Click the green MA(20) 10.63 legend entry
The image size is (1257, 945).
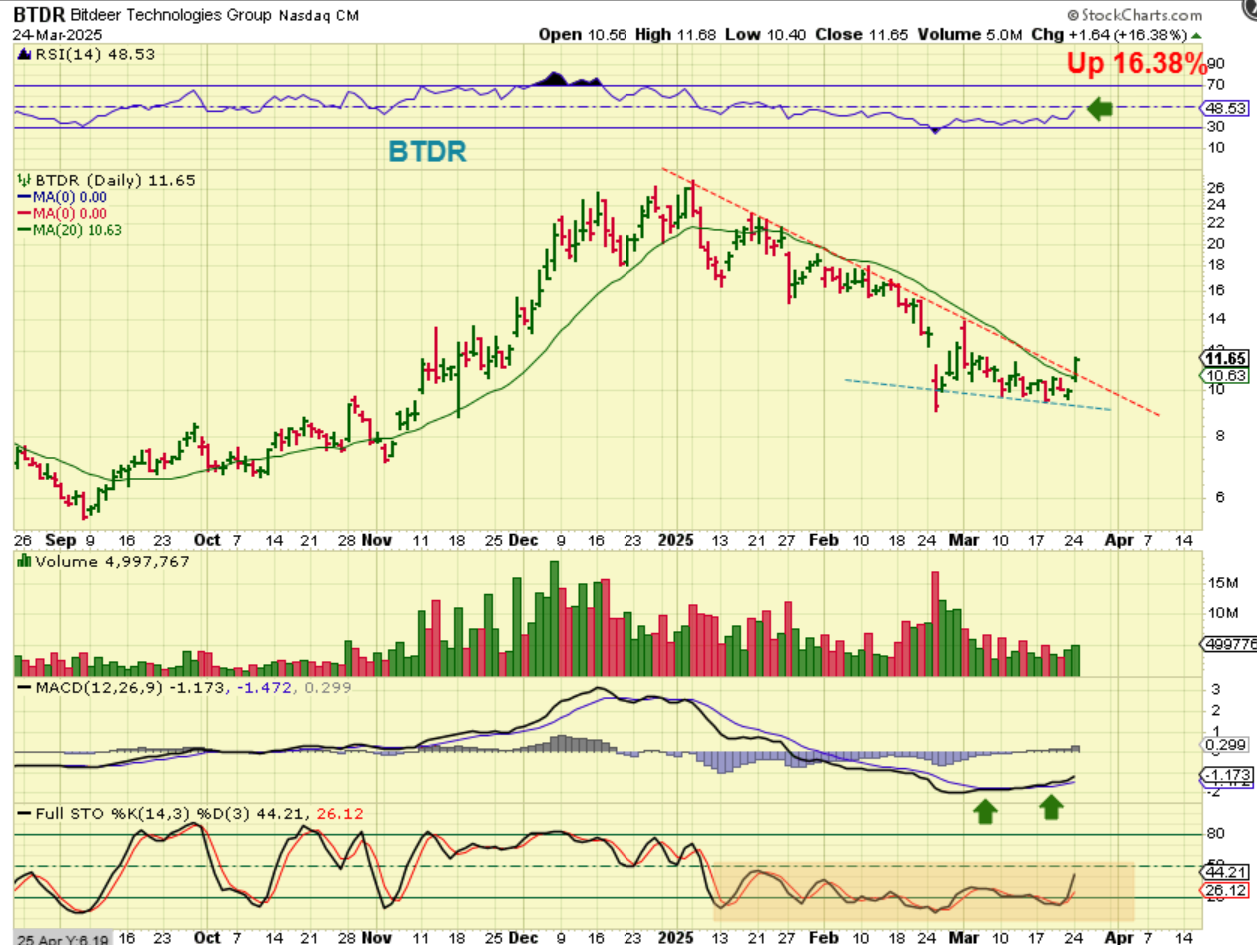pyautogui.click(x=70, y=229)
